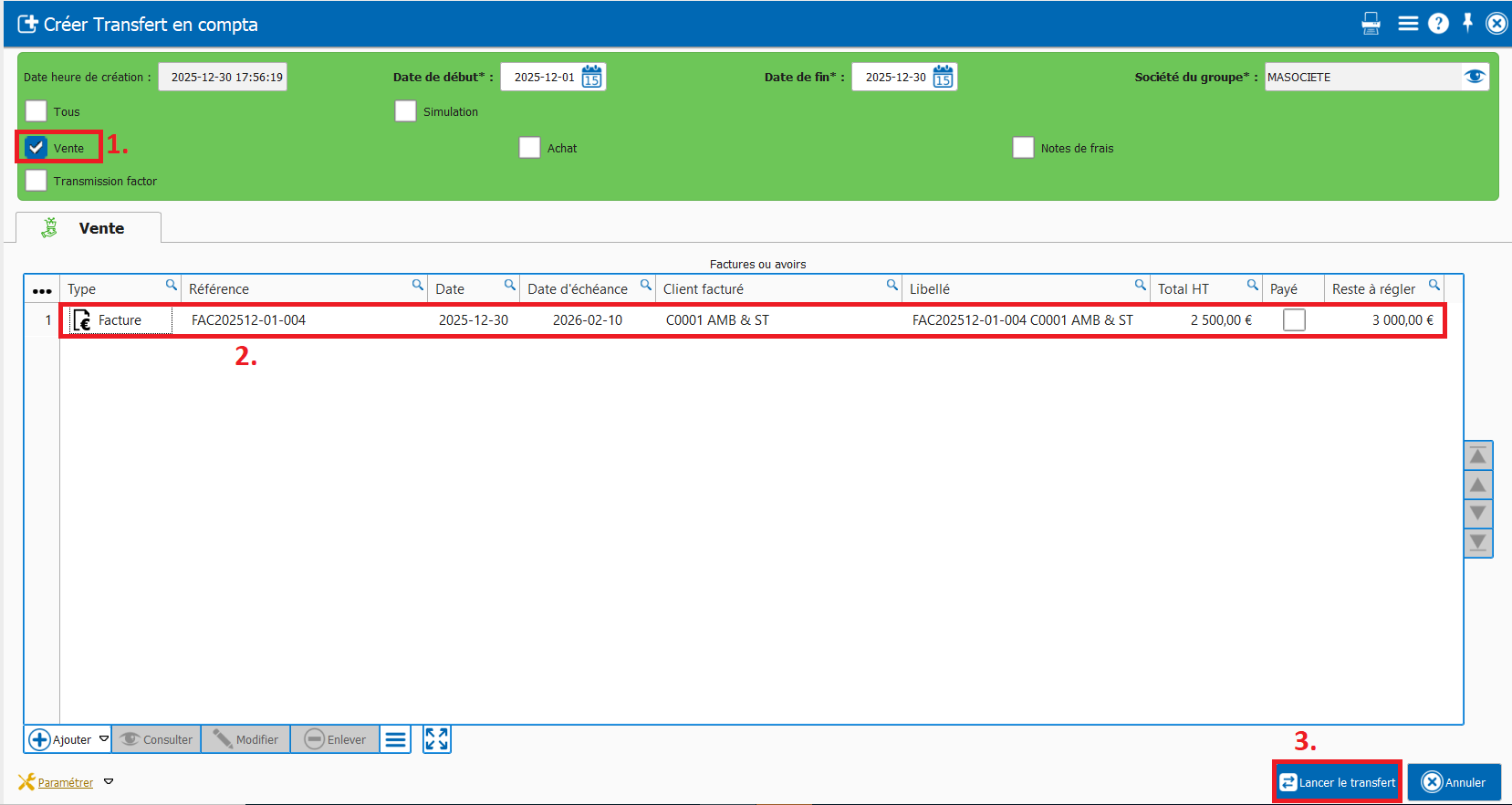Open the help question mark icon
Screen dimensions: 1512x805
click(1438, 24)
